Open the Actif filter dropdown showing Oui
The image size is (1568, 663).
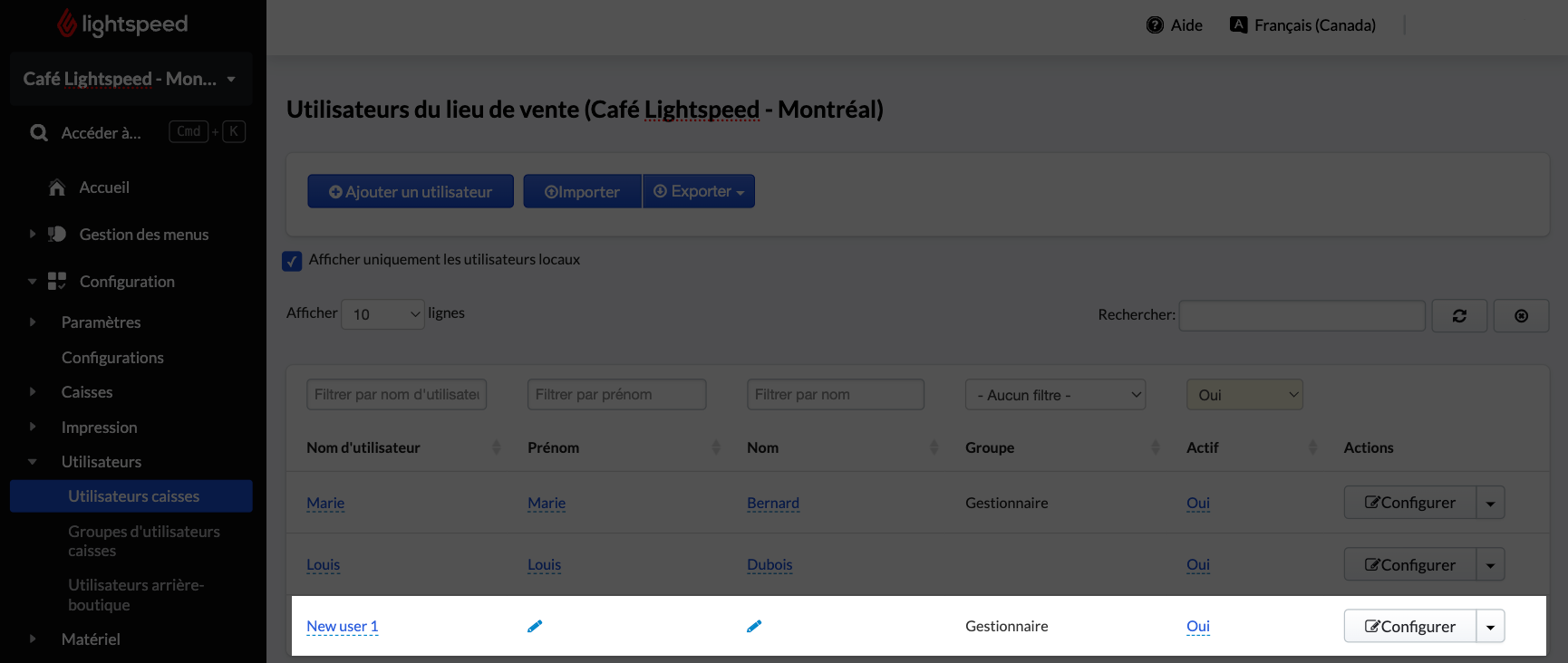click(1244, 394)
